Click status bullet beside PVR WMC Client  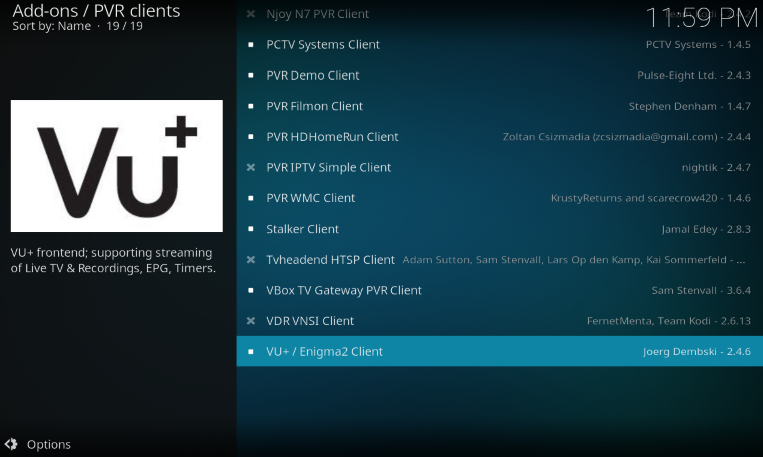251,198
